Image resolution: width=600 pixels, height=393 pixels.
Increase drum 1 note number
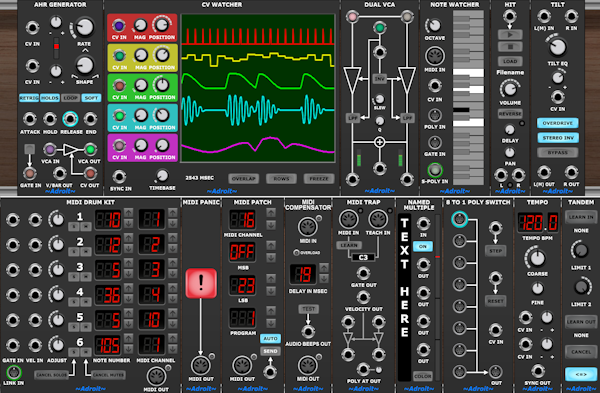[x=128, y=212]
